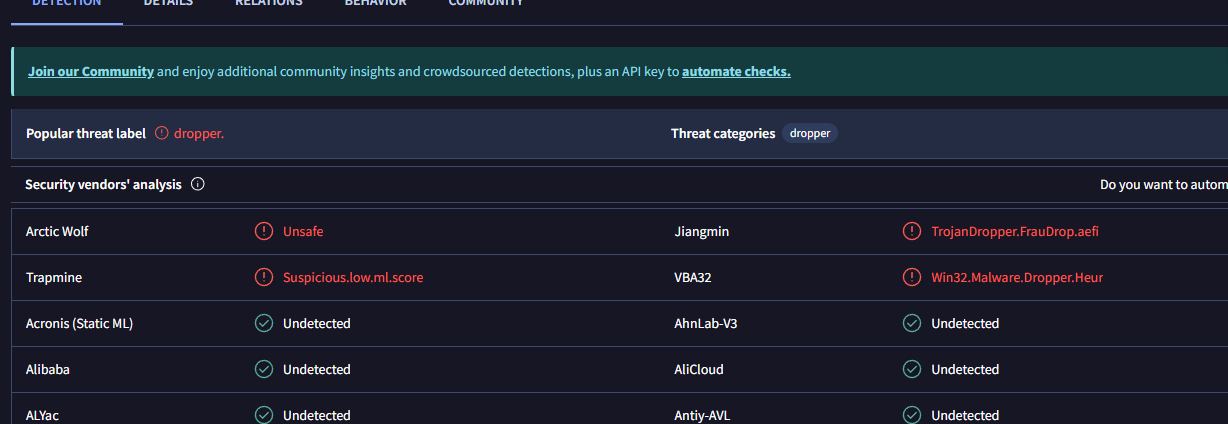Click the red warning icon for Arctic Wolf
This screenshot has height=424, width=1228.
[x=264, y=231]
